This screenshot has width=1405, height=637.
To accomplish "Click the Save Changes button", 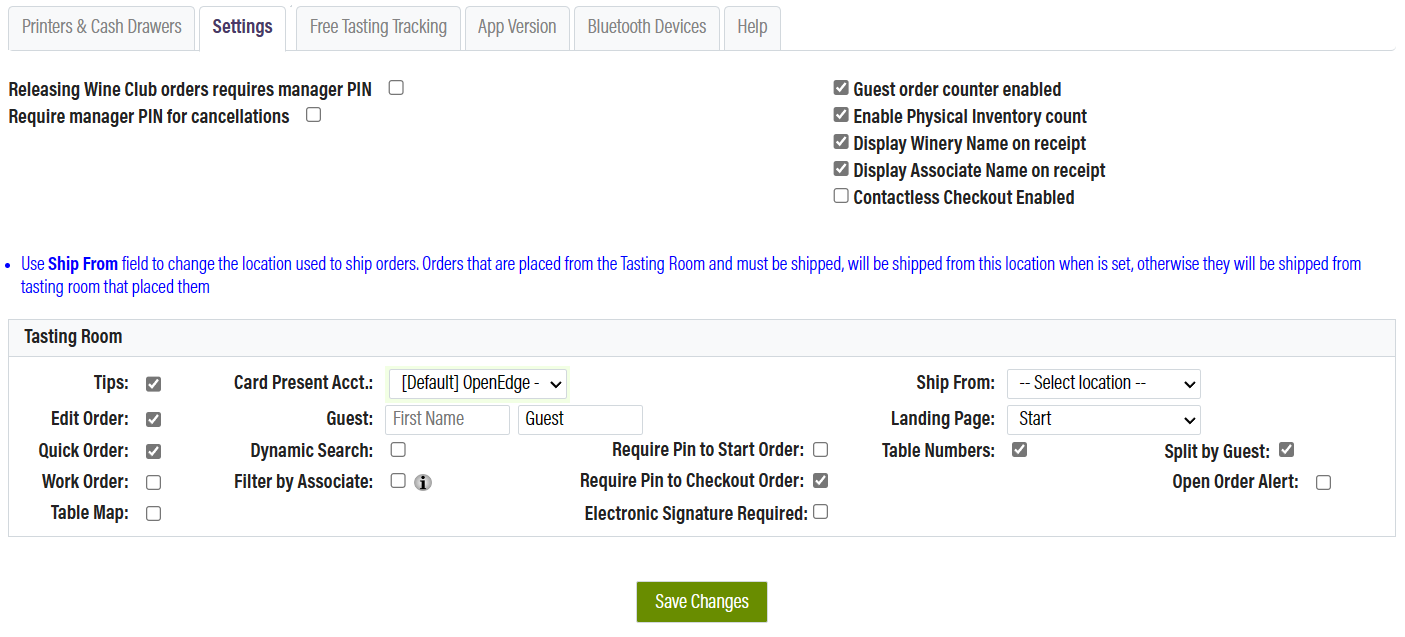I will [701, 601].
